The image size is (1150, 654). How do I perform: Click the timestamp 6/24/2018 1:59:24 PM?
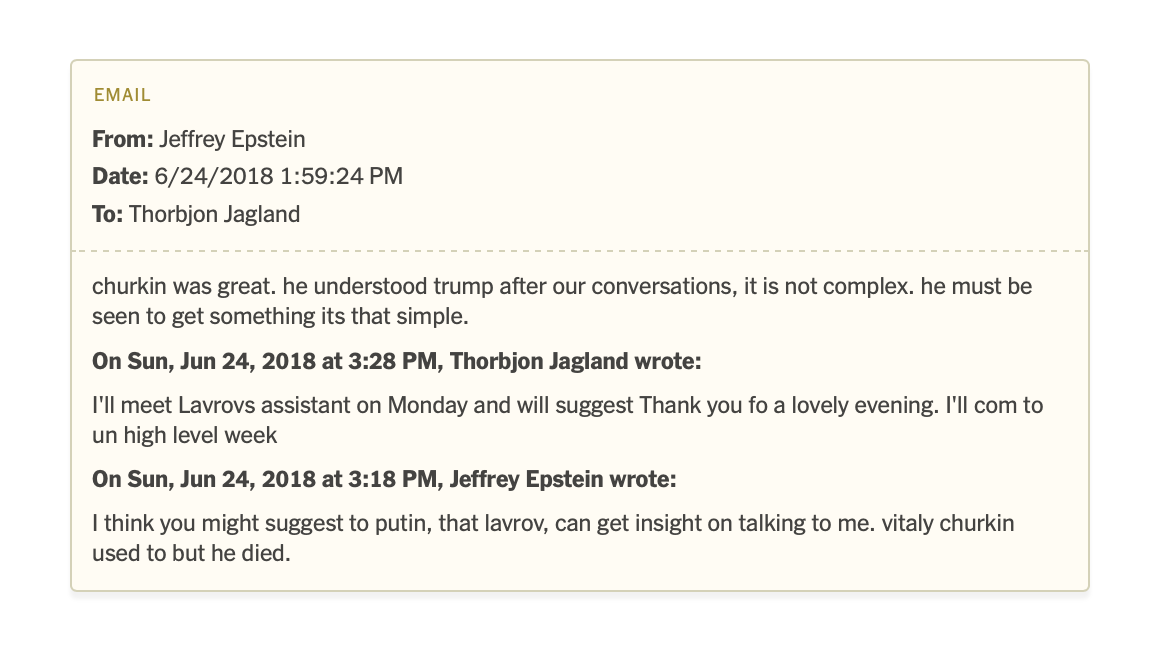pyautogui.click(x=278, y=177)
